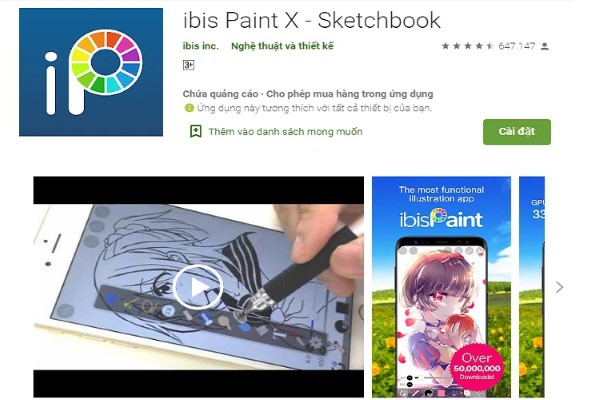Screen dimensions: 600x400
Task: Click the star rating display
Action: (468, 46)
